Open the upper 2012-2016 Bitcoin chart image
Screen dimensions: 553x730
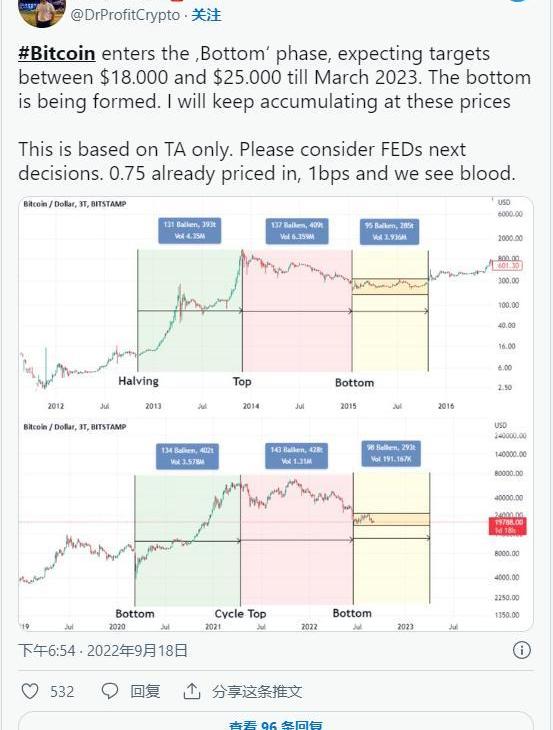tap(276, 306)
